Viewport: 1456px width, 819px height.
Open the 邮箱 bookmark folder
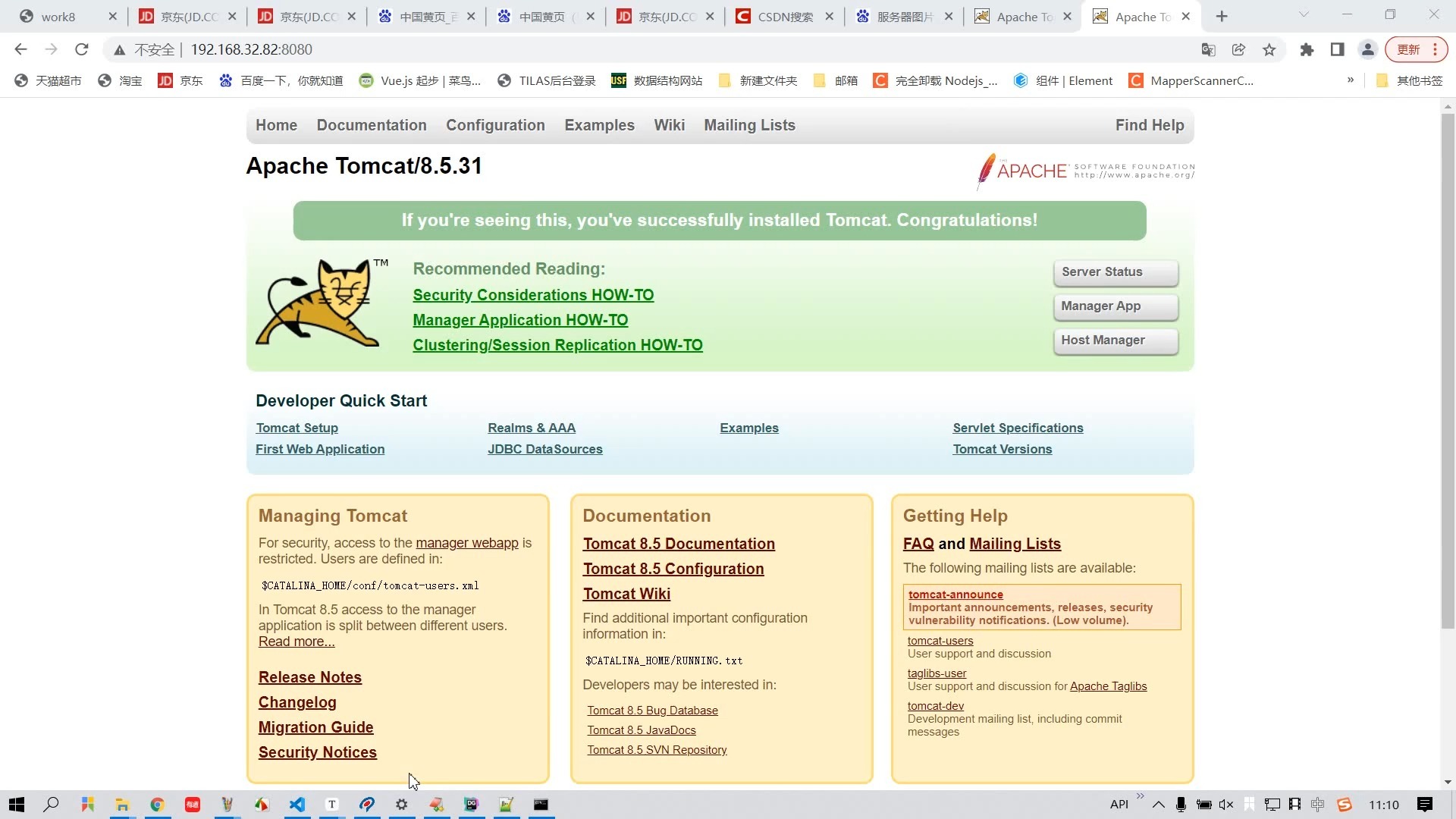point(836,80)
